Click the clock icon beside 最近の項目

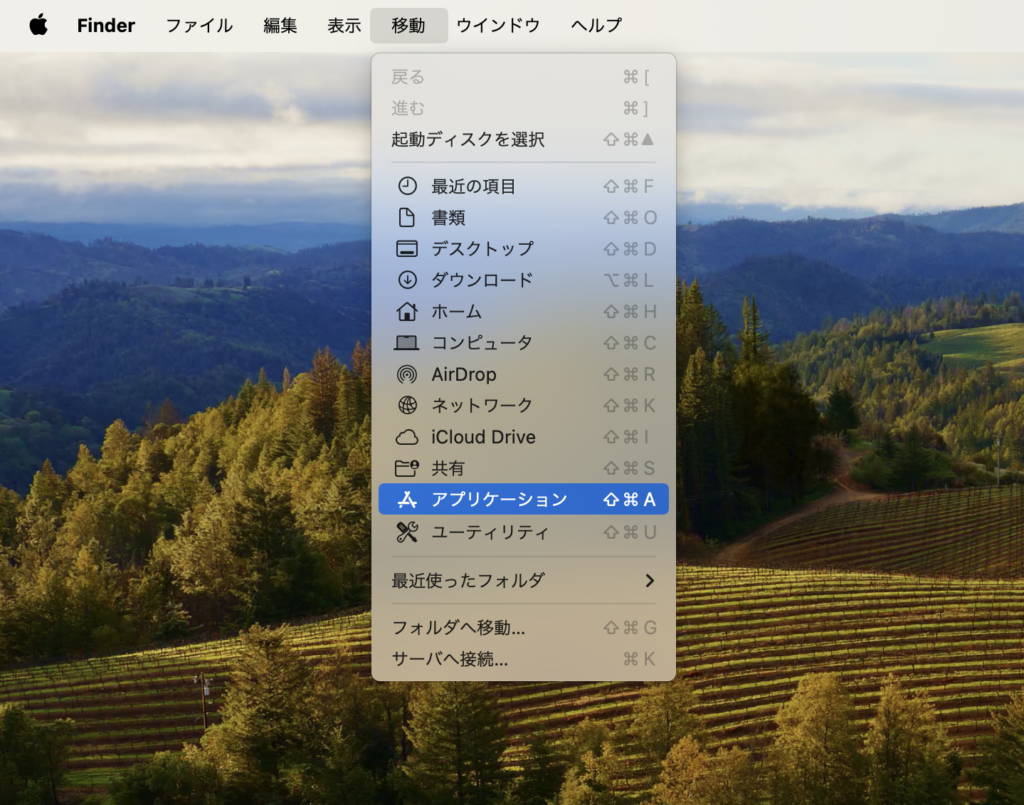point(407,186)
